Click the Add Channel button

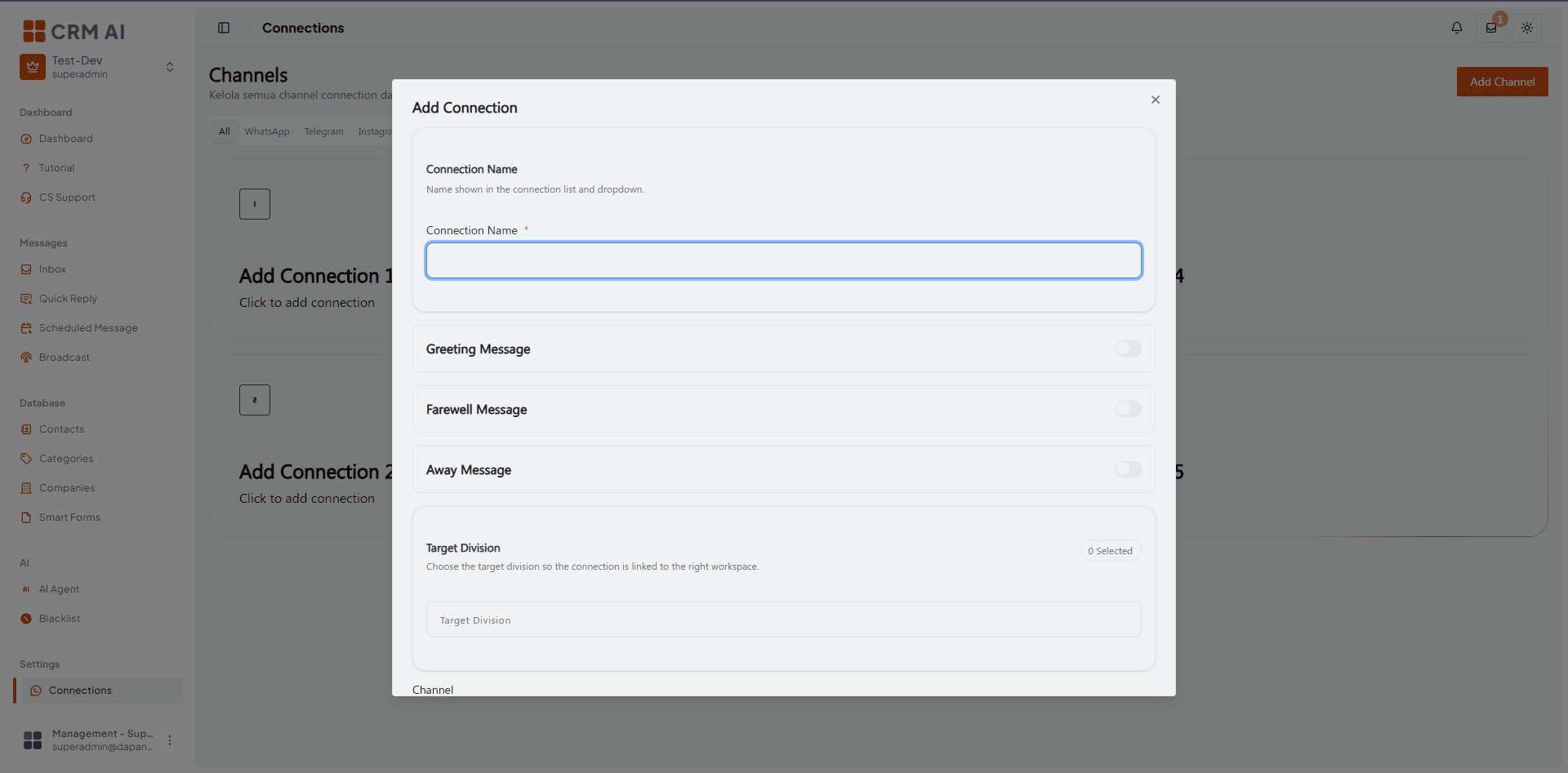click(x=1502, y=82)
